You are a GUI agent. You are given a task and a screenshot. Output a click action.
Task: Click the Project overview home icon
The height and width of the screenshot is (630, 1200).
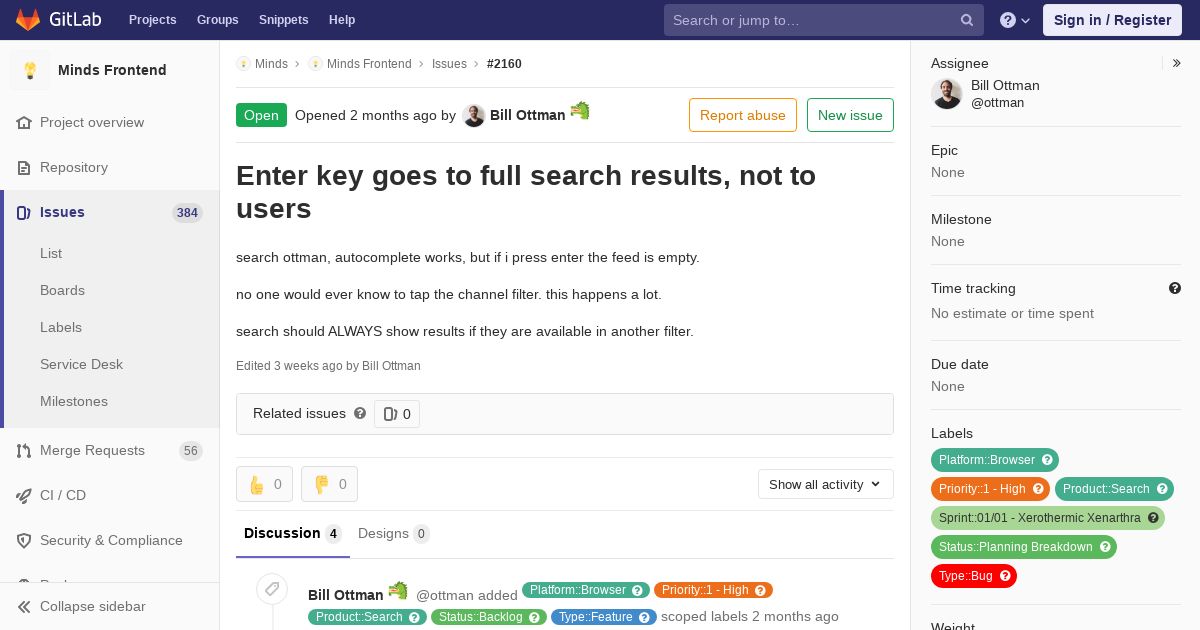24,122
